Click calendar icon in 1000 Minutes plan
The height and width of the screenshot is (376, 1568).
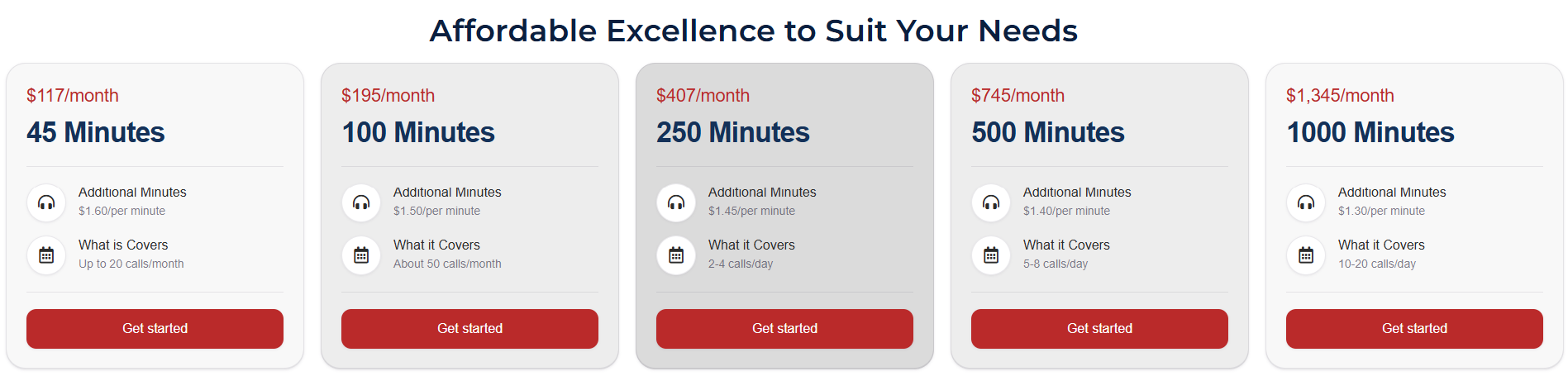pyautogui.click(x=1306, y=255)
